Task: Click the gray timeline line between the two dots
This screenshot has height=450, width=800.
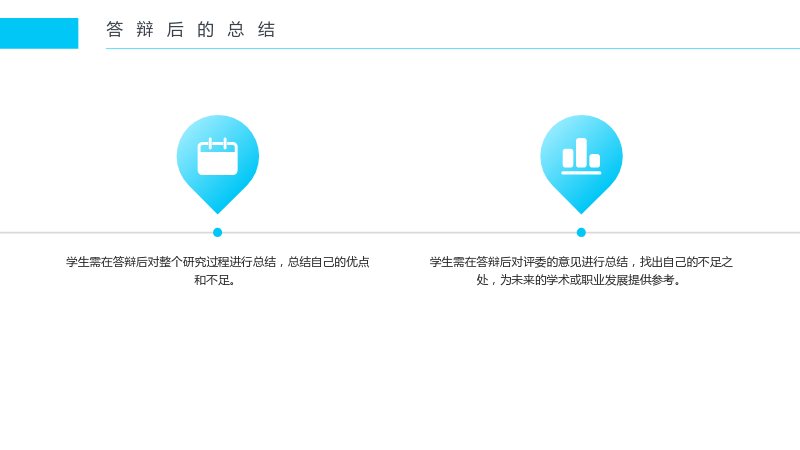Action: 399,233
